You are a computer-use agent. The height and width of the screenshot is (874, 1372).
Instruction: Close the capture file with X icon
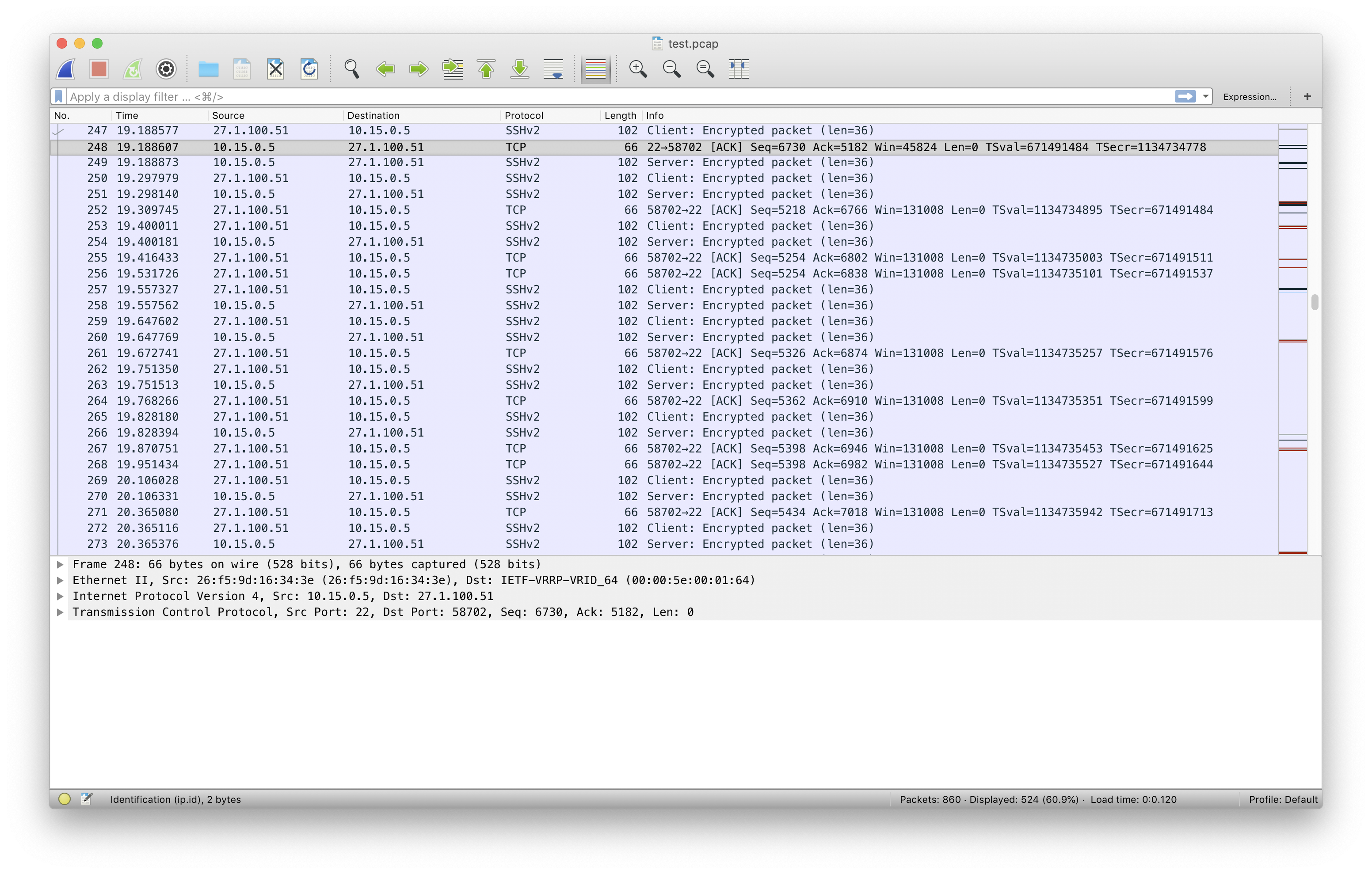(276, 69)
